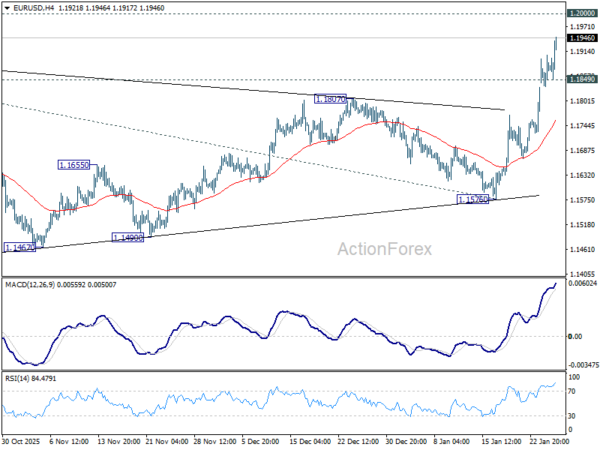
Task: Click the RSI axis value 100
Action: click(574, 377)
